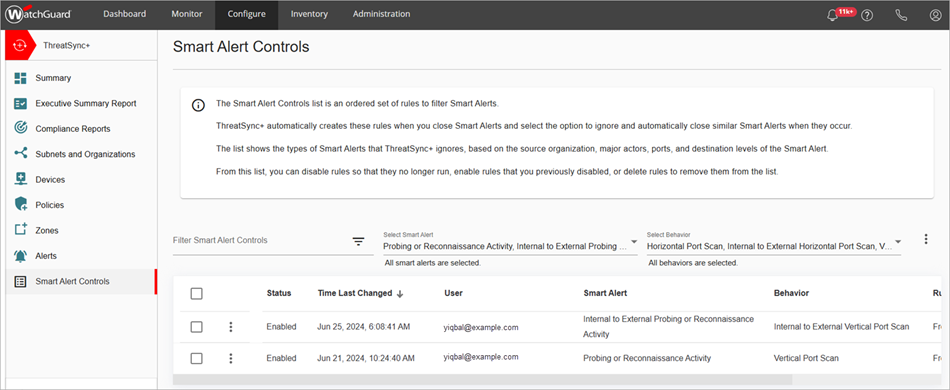Screen dimensions: 950x390
Task: Click the red ThreatSync+ icon
Action: pos(21,45)
